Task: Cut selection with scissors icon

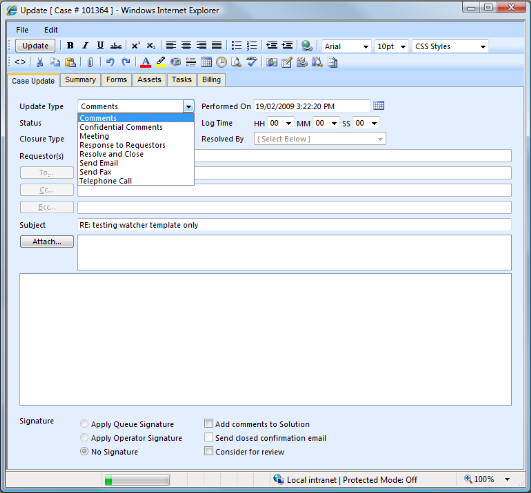Action: tap(40, 62)
